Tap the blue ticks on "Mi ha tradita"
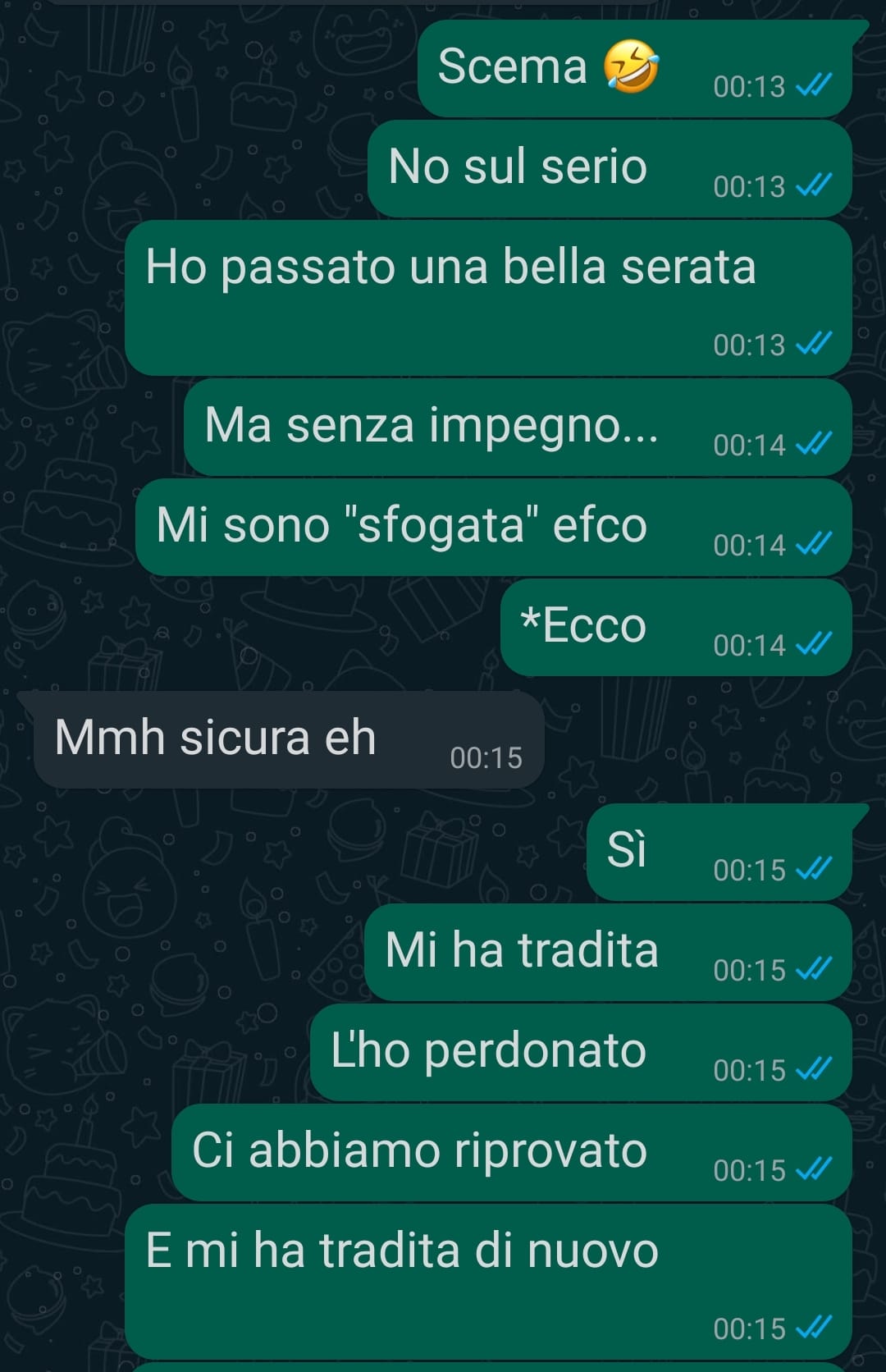886x1372 pixels. click(x=814, y=969)
